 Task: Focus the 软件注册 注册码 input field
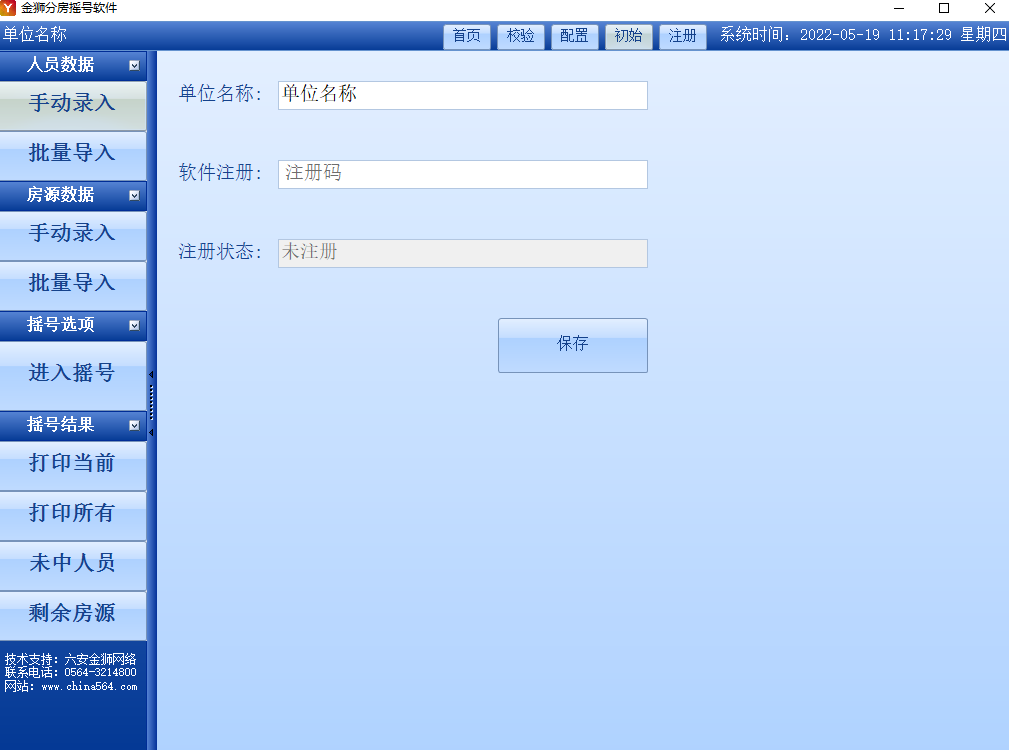click(x=463, y=174)
